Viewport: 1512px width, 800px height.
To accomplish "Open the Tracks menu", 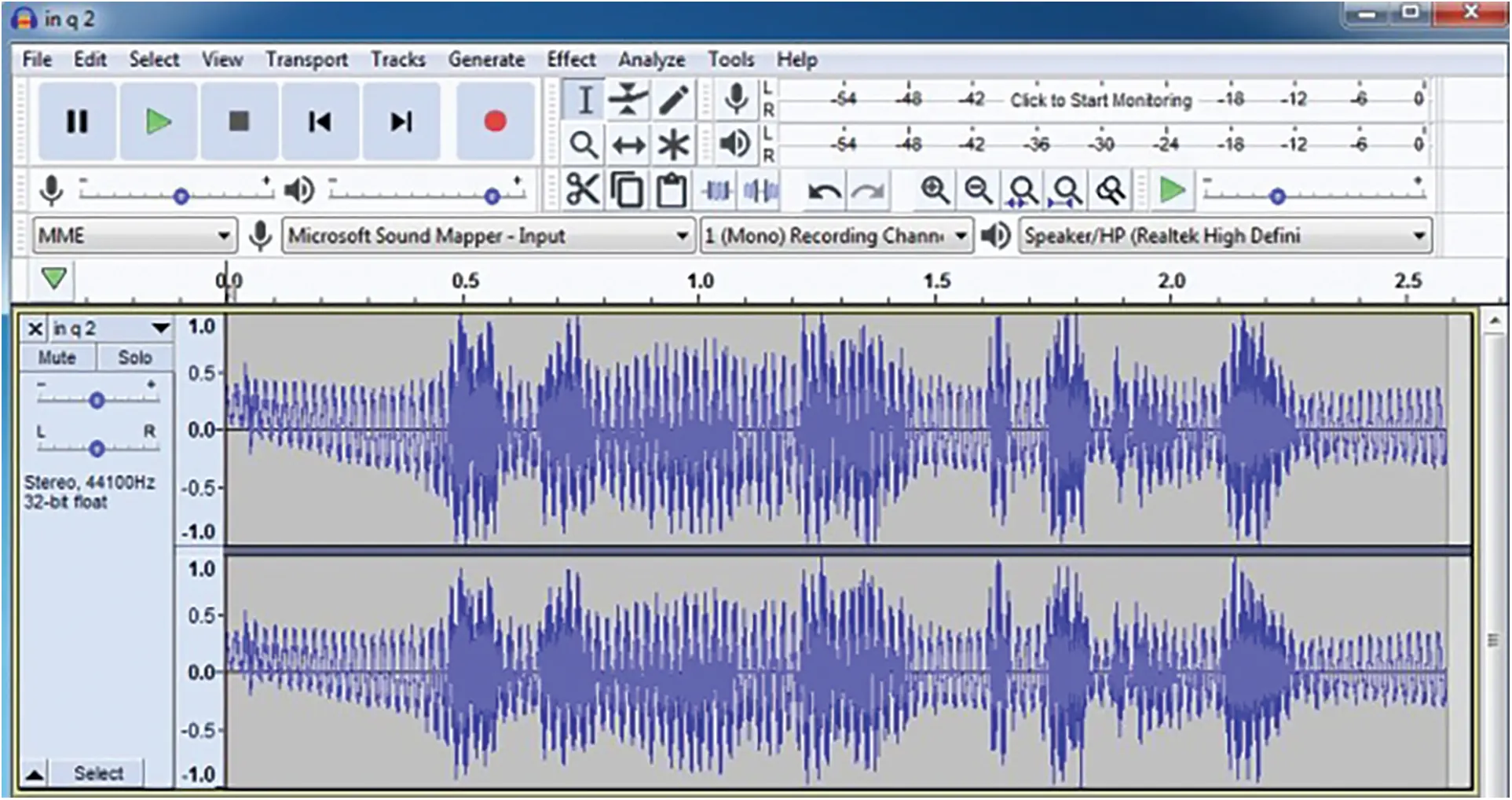I will coord(398,60).
